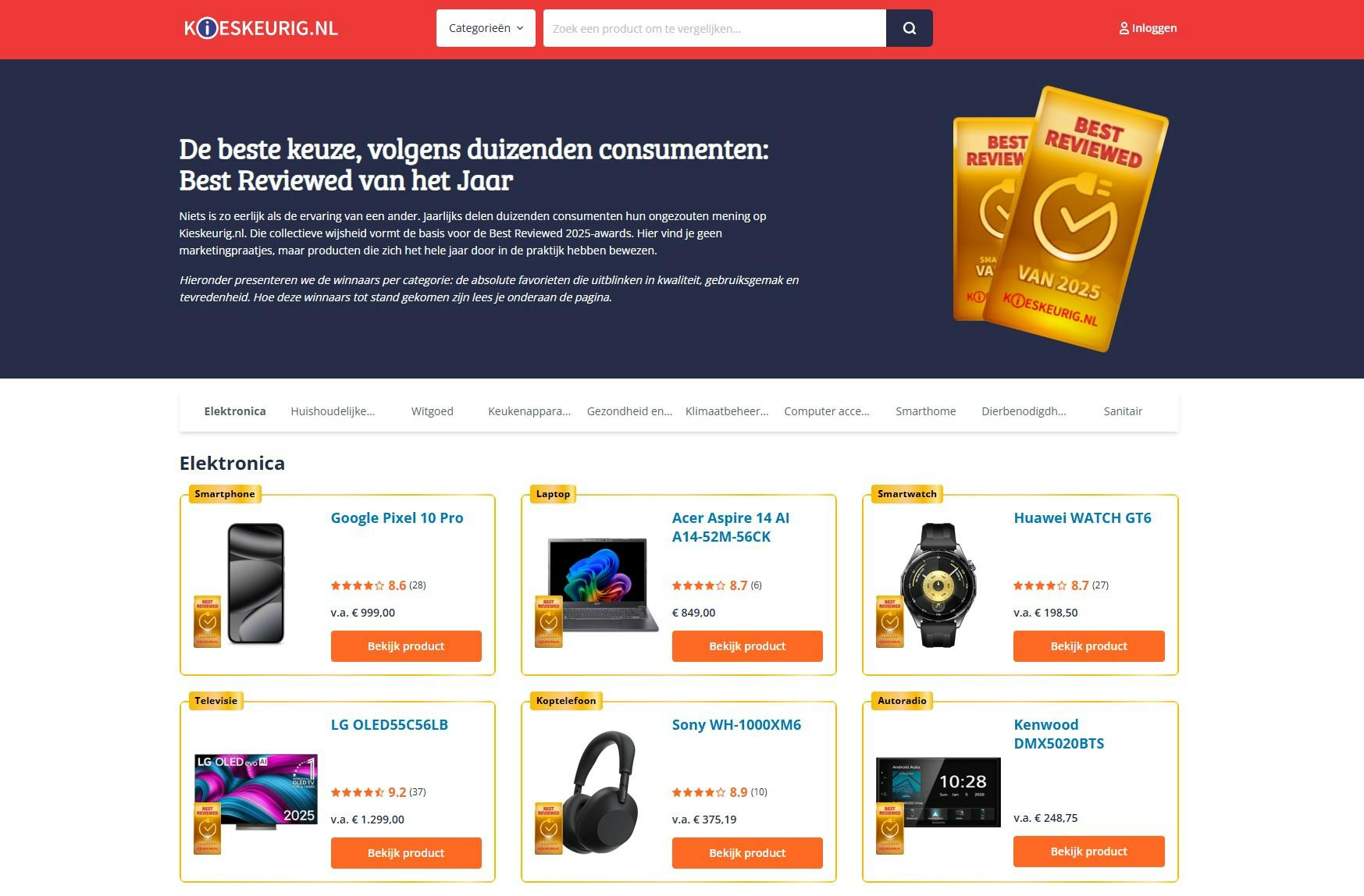This screenshot has height=896, width=1364.
Task: Click the magnifying glass search icon
Action: [x=909, y=28]
